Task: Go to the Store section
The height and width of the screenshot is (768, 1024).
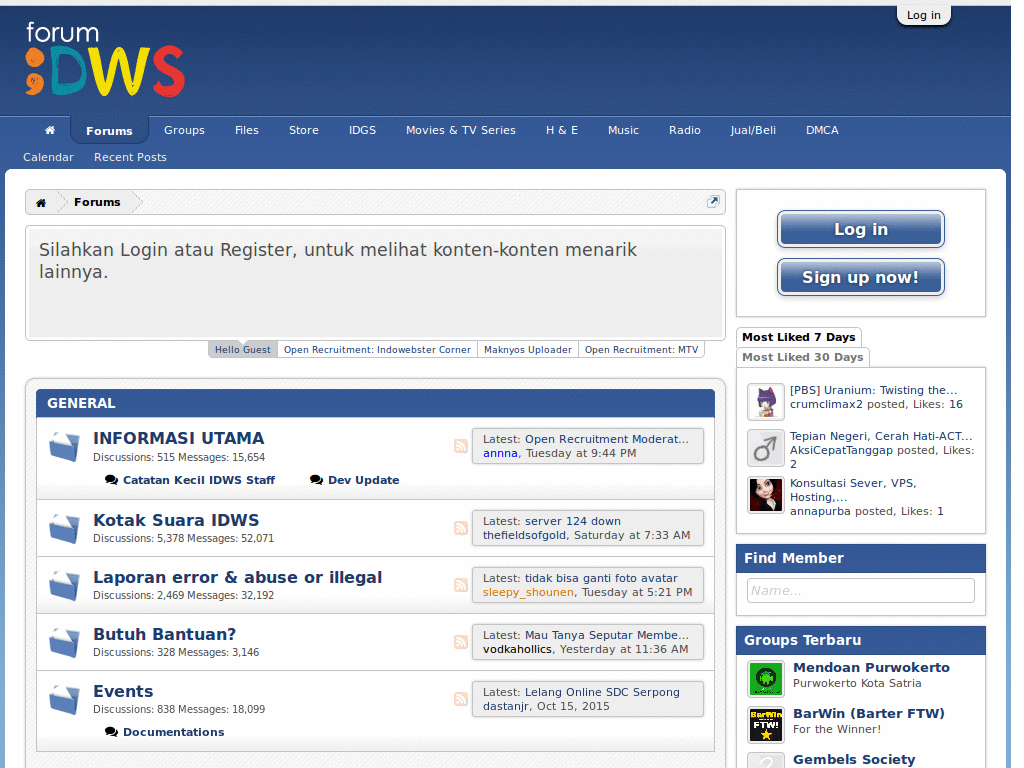Action: [x=304, y=130]
